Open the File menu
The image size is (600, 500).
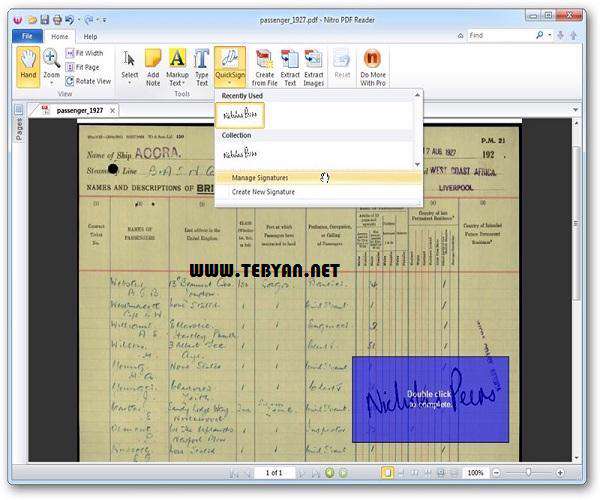tap(27, 36)
